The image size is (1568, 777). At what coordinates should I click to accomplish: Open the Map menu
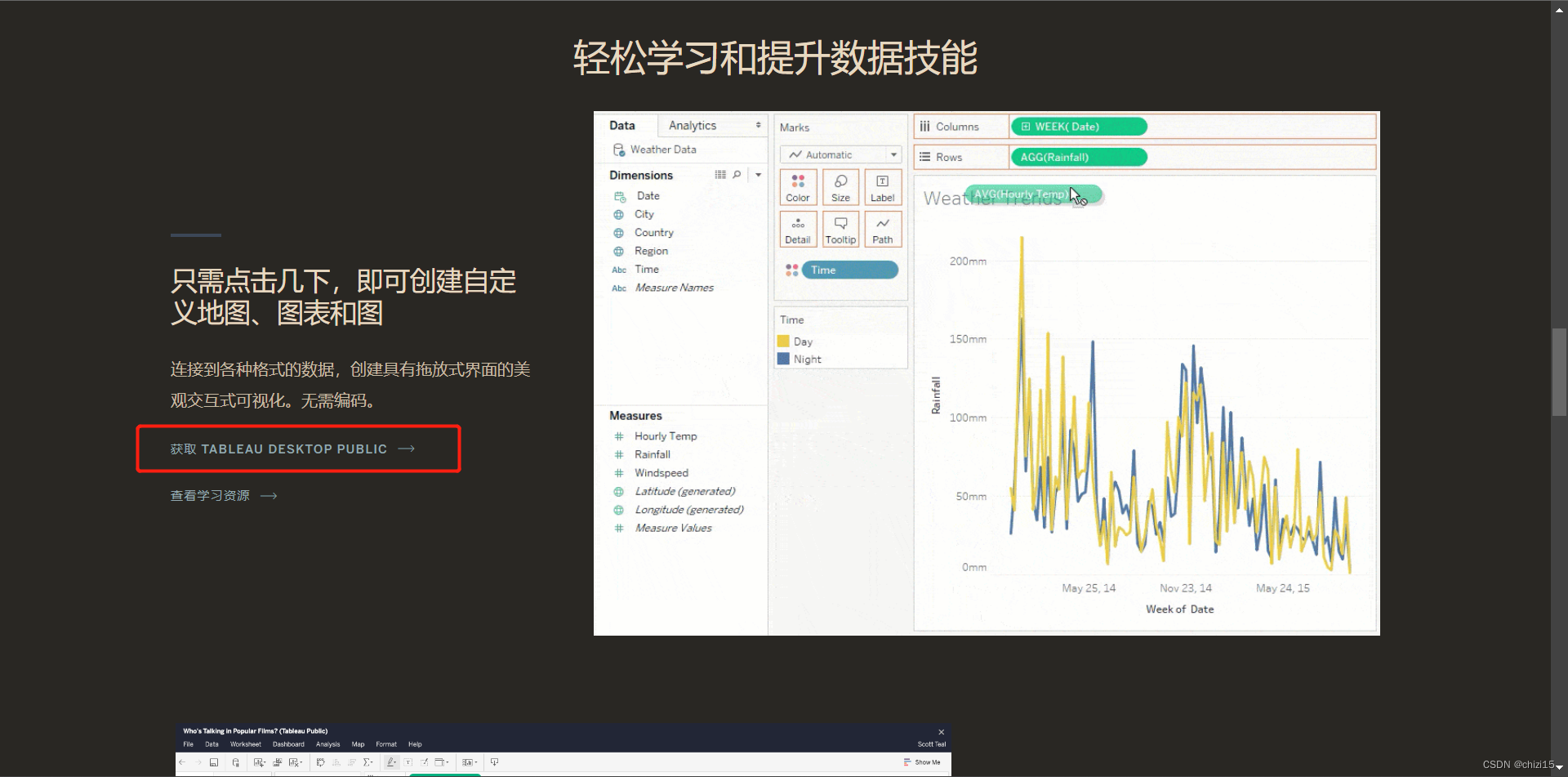coord(358,744)
